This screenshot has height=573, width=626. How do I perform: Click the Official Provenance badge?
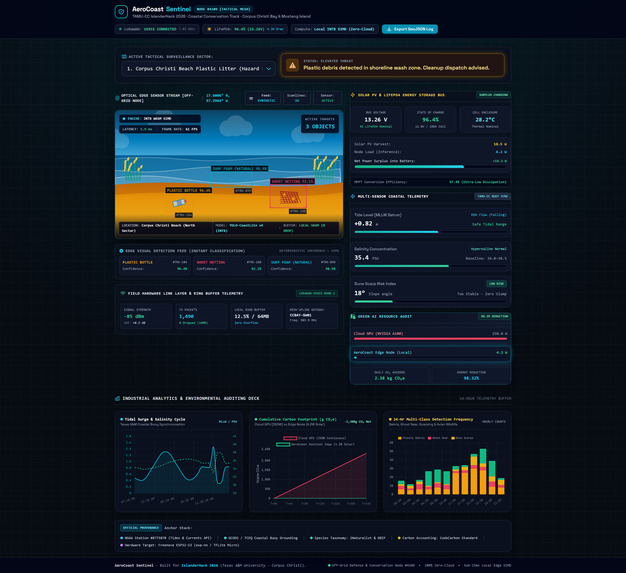141,528
